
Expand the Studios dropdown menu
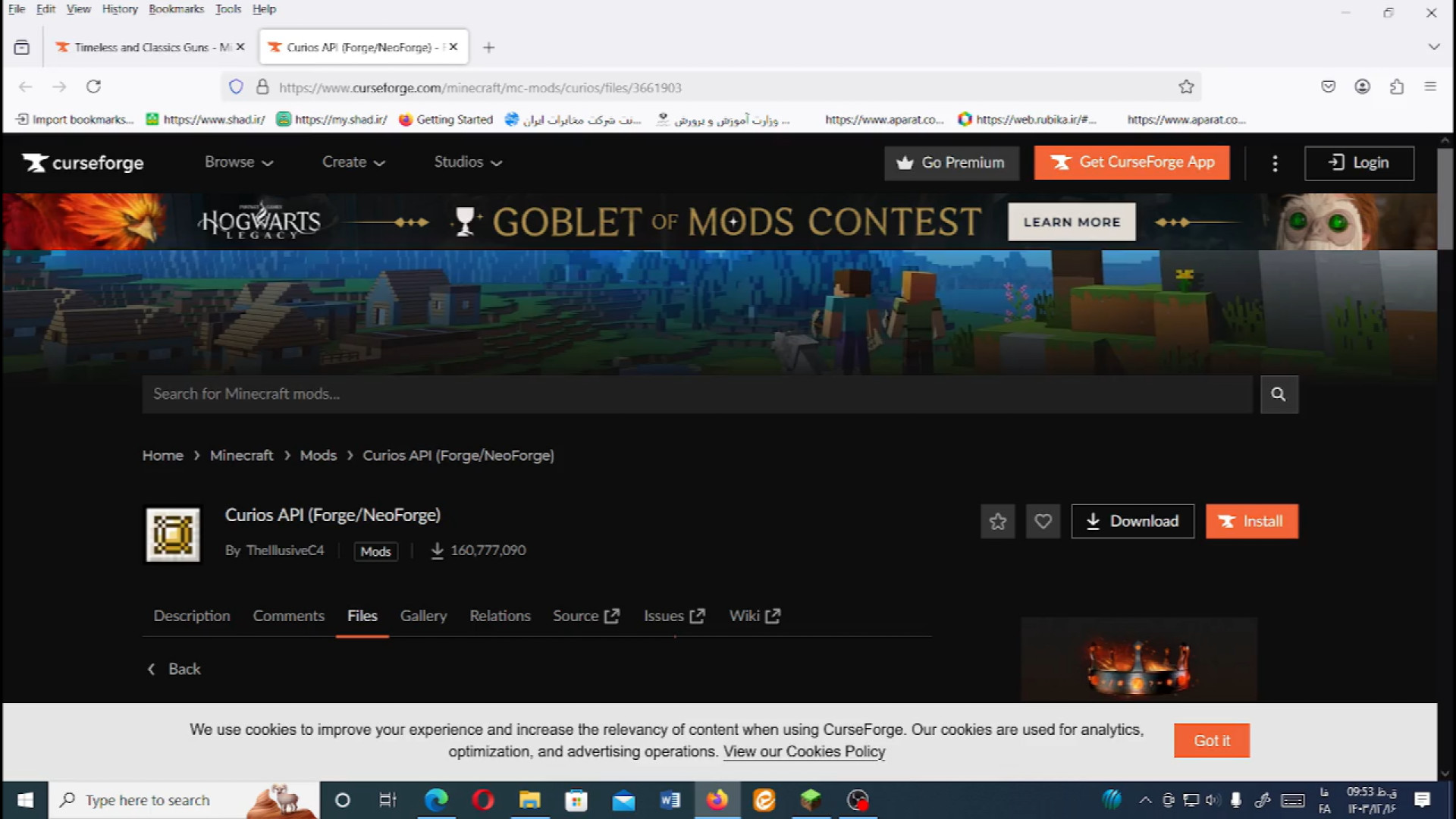click(x=468, y=162)
